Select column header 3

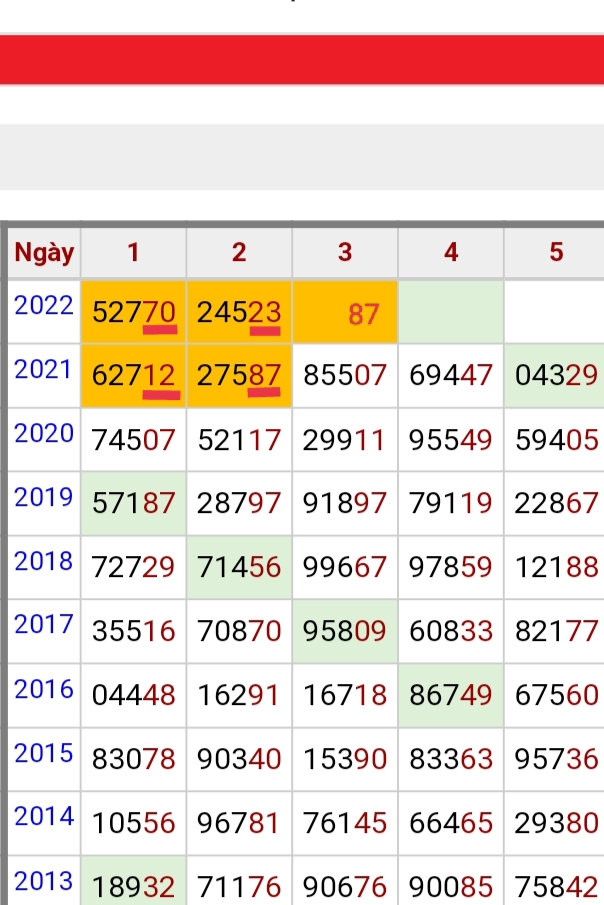tap(345, 253)
